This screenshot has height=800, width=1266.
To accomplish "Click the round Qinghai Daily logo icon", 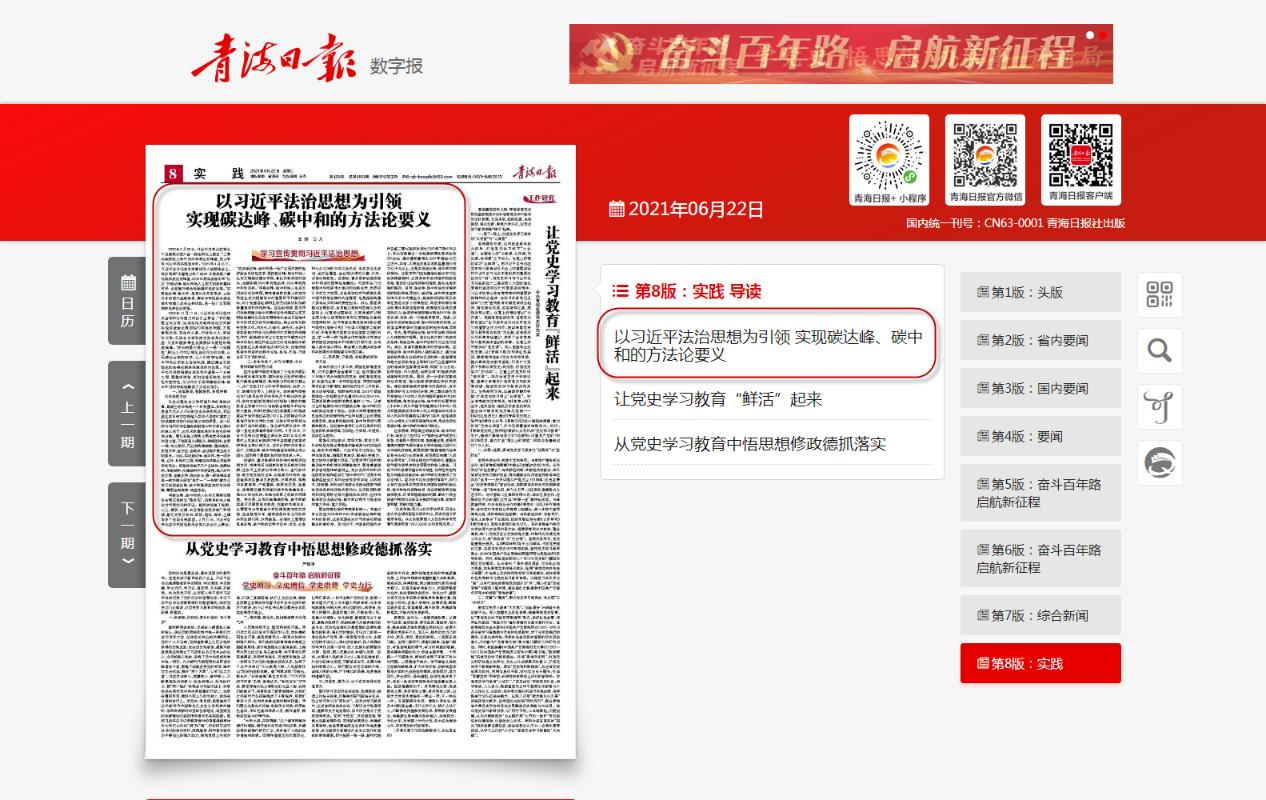I will [1159, 463].
